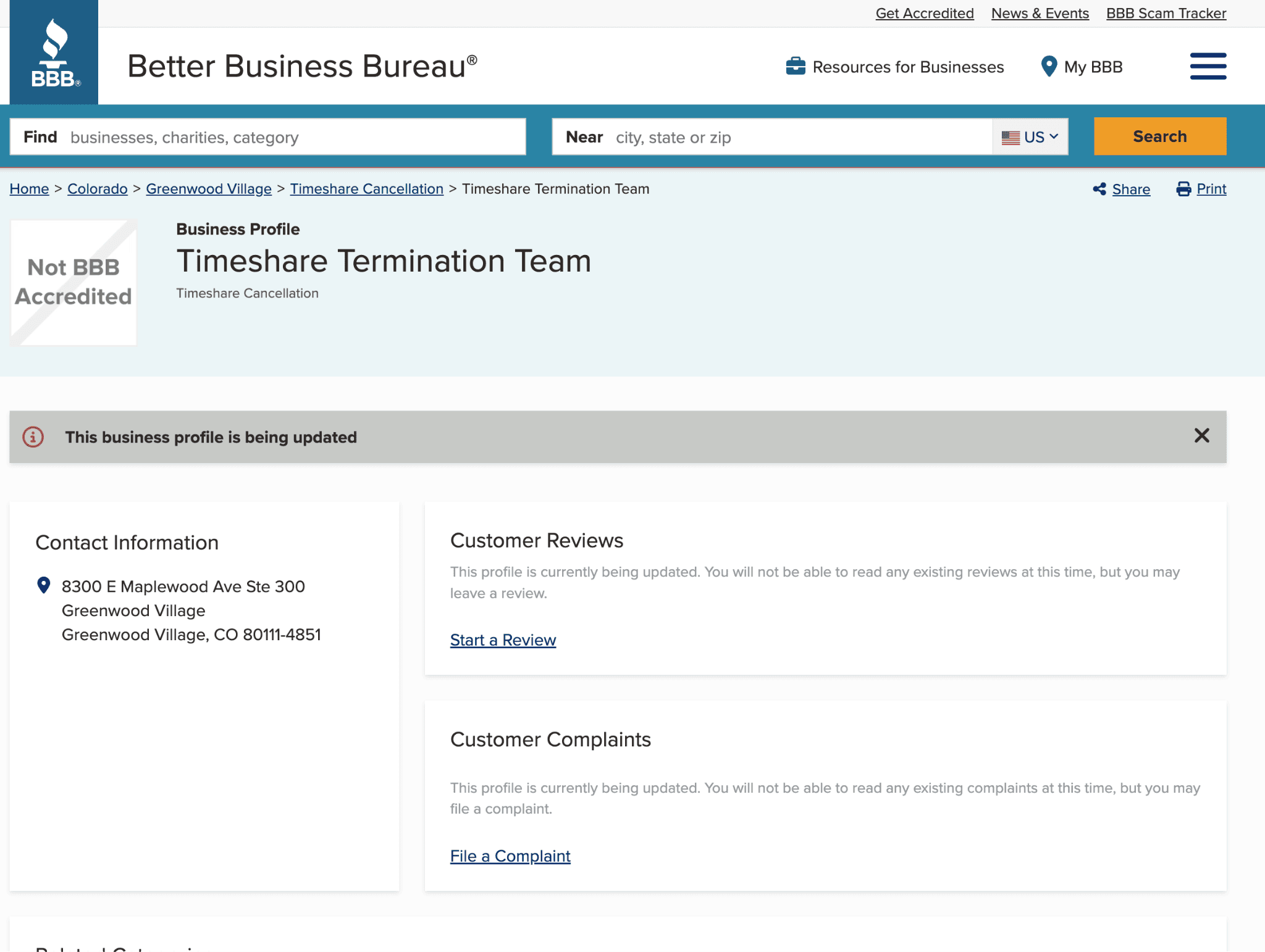Open Get Accredited link
Image resolution: width=1265 pixels, height=952 pixels.
click(924, 14)
